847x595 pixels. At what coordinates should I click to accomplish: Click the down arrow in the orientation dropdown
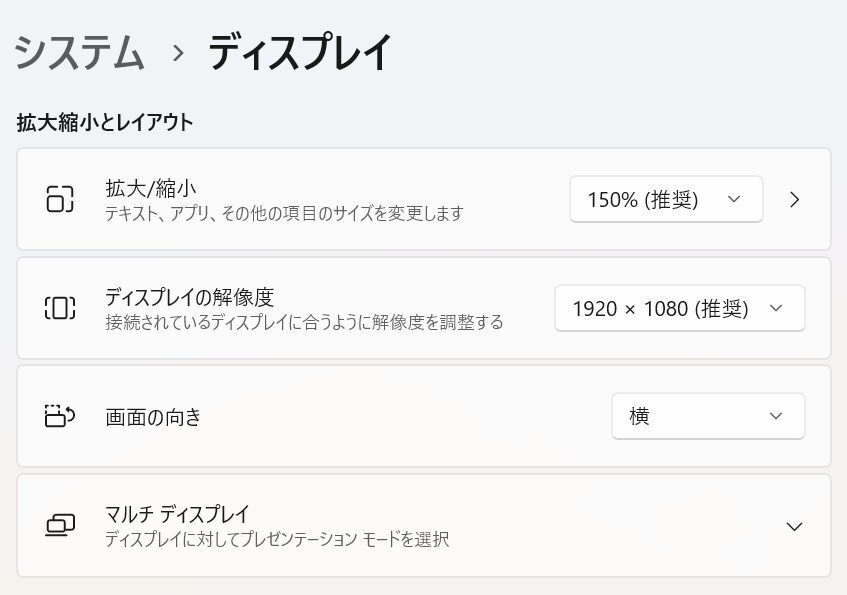point(776,416)
